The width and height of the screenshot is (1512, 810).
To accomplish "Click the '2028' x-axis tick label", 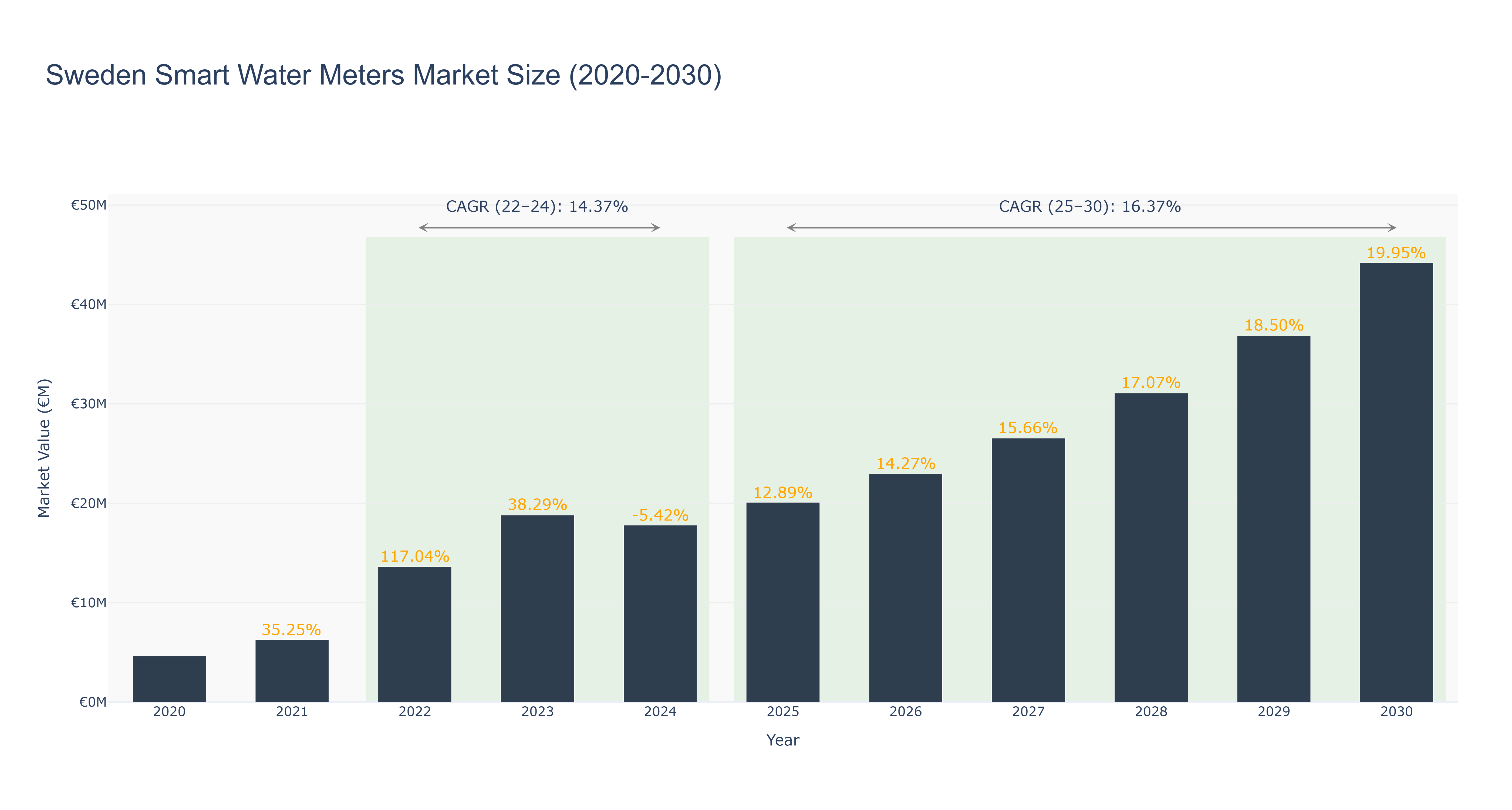I will pyautogui.click(x=1150, y=712).
